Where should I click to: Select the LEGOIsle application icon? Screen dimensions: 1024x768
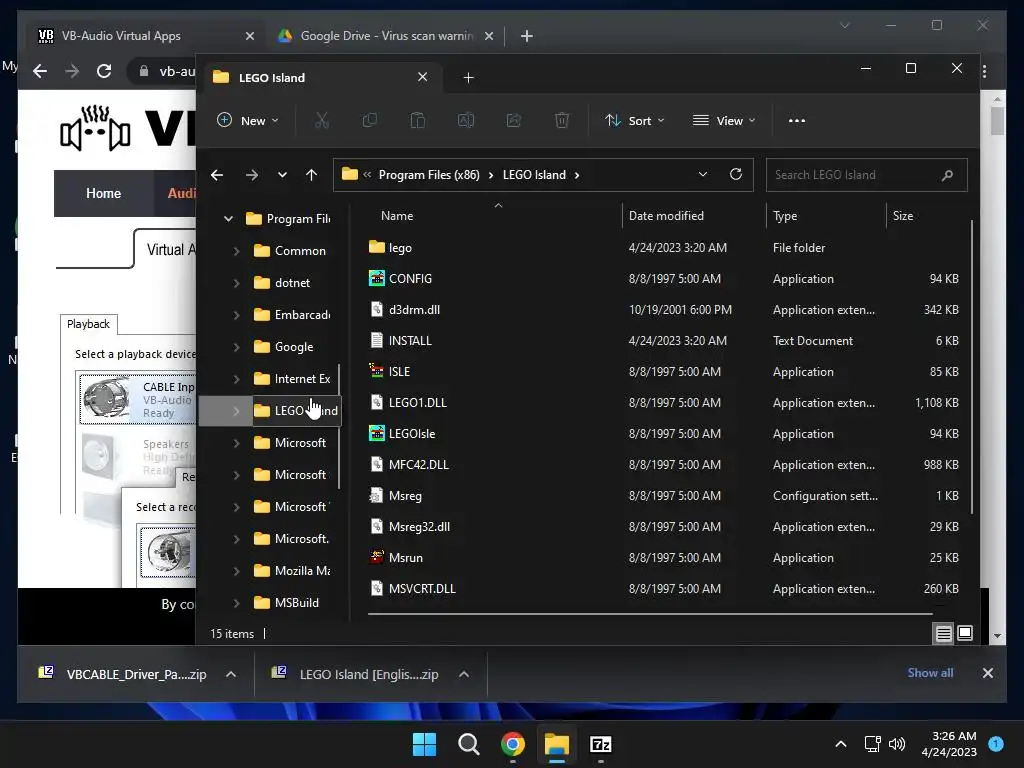point(377,433)
